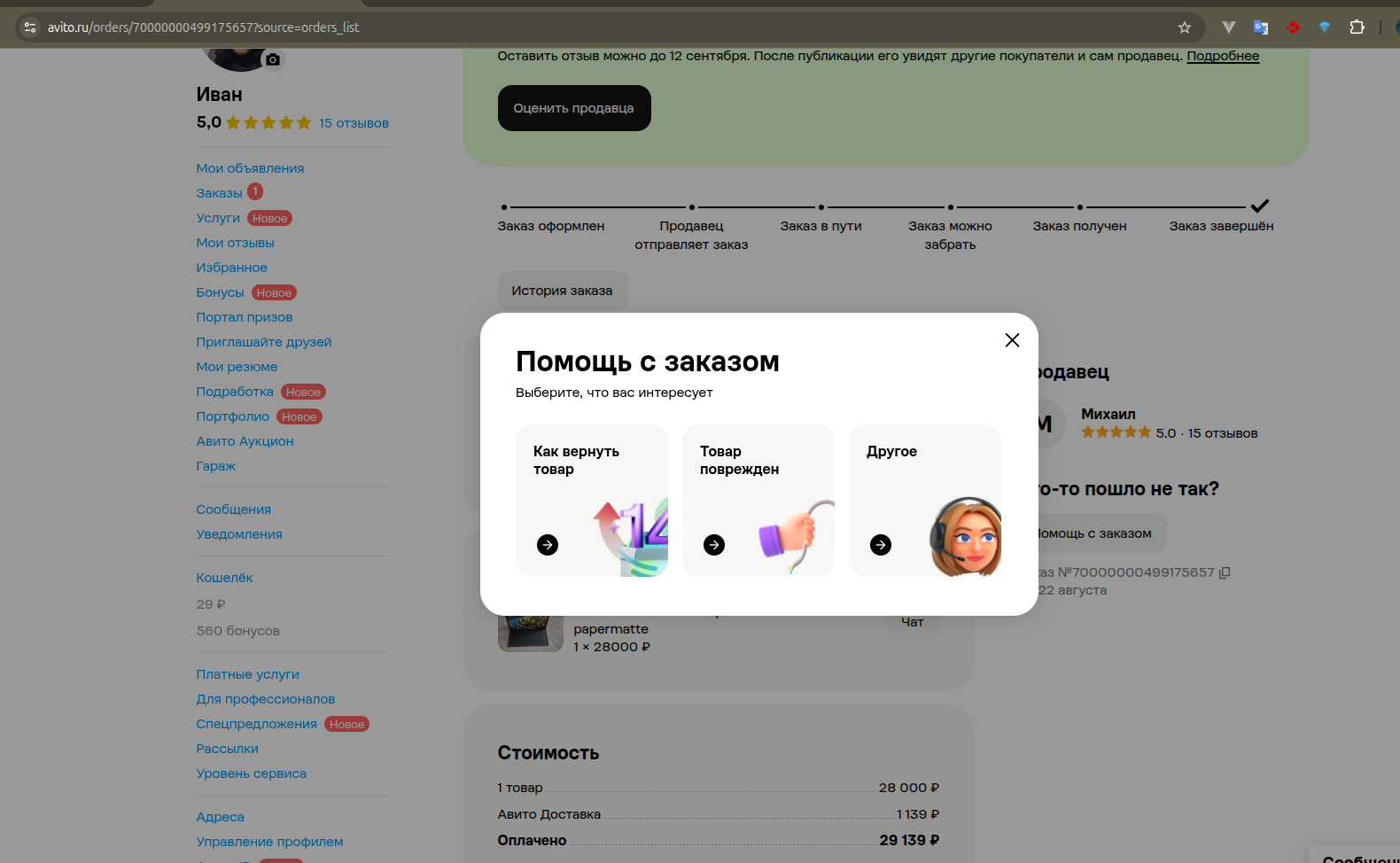Click the "Заказ получен" progress step
Image resolution: width=1400 pixels, height=863 pixels.
tap(1079, 226)
